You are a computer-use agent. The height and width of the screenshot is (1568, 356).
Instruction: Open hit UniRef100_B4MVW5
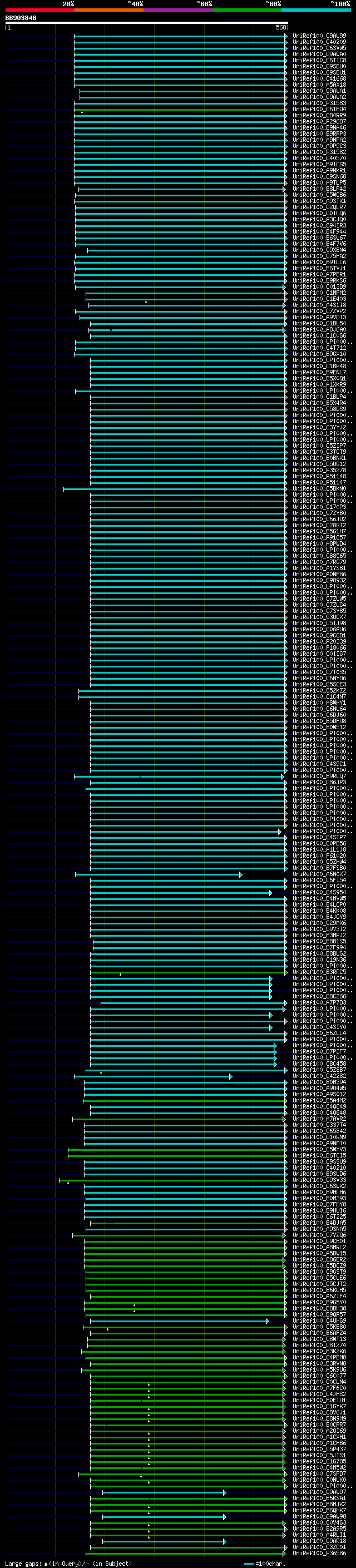coord(319,898)
